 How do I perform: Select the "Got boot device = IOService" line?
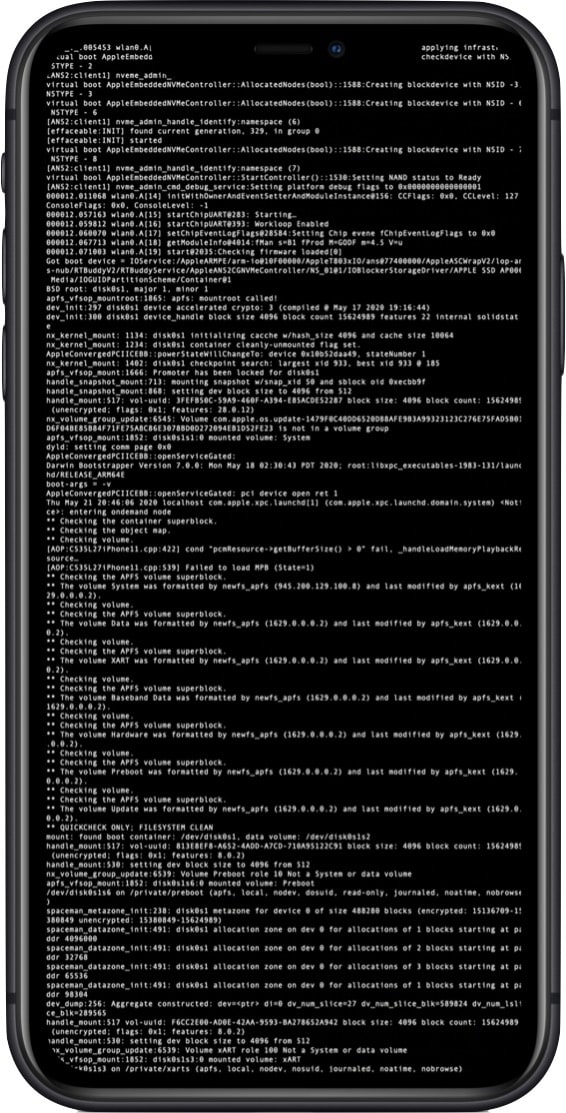284,262
